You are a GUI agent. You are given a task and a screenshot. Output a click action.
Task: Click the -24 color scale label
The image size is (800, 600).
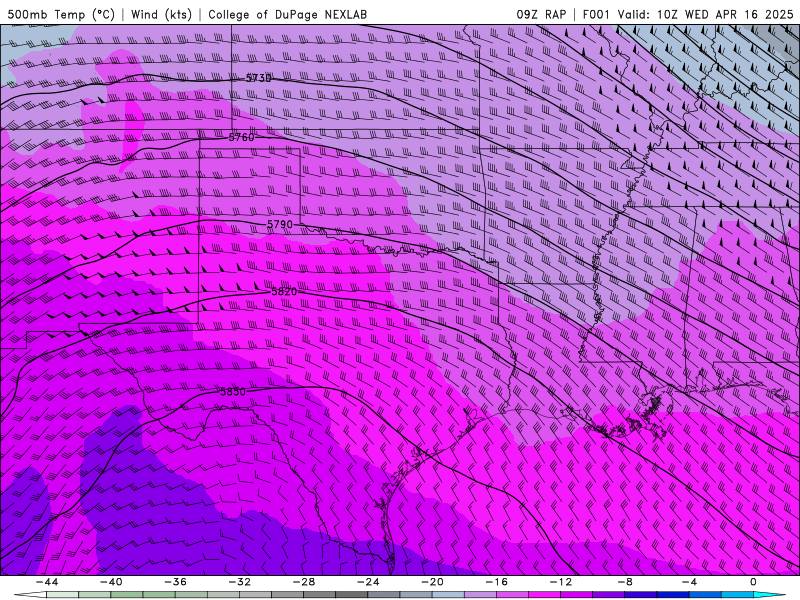(368, 582)
